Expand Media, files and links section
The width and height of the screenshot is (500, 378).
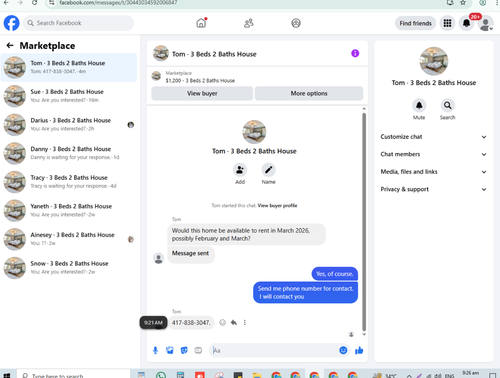point(433,172)
